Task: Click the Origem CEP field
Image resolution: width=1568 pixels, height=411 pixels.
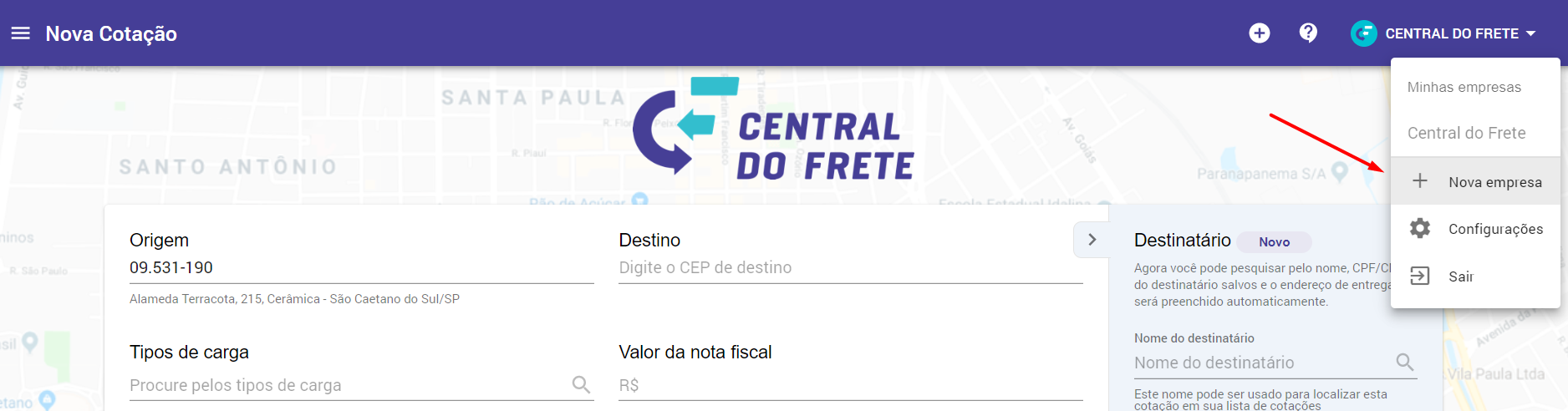Action: click(361, 267)
